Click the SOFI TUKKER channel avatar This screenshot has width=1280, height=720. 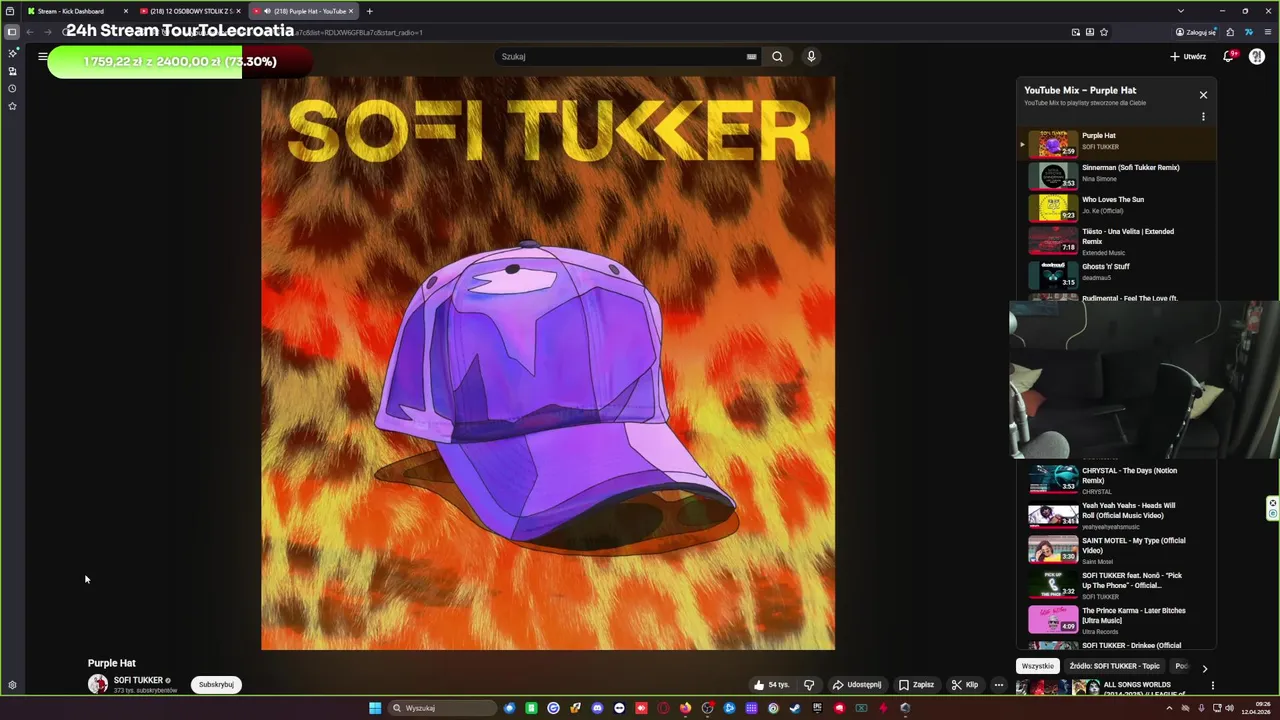tap(98, 684)
